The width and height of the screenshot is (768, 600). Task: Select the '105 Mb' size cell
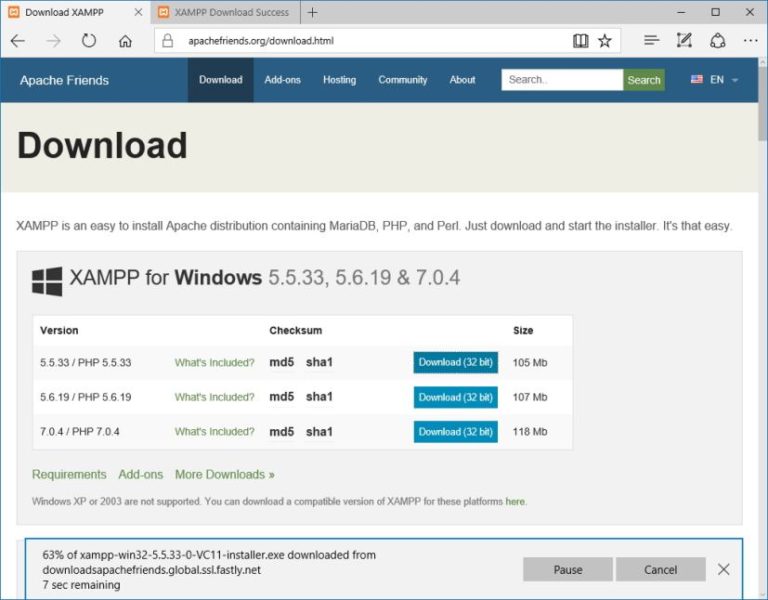[x=530, y=363]
